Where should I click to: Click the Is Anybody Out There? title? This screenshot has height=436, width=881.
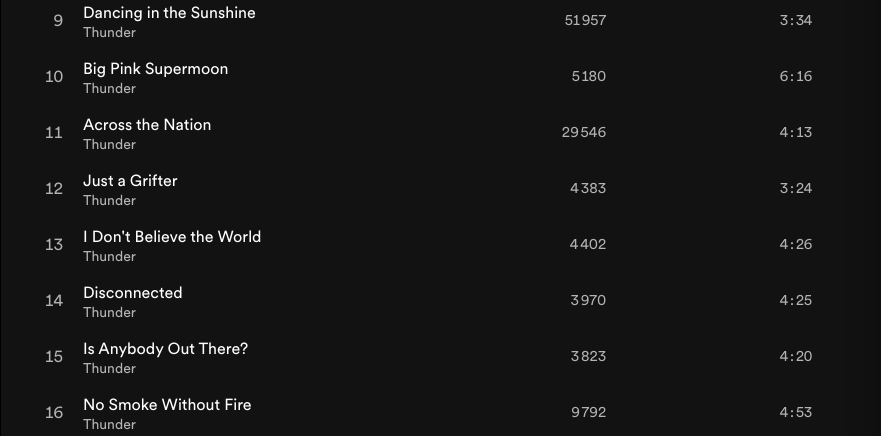(x=165, y=349)
